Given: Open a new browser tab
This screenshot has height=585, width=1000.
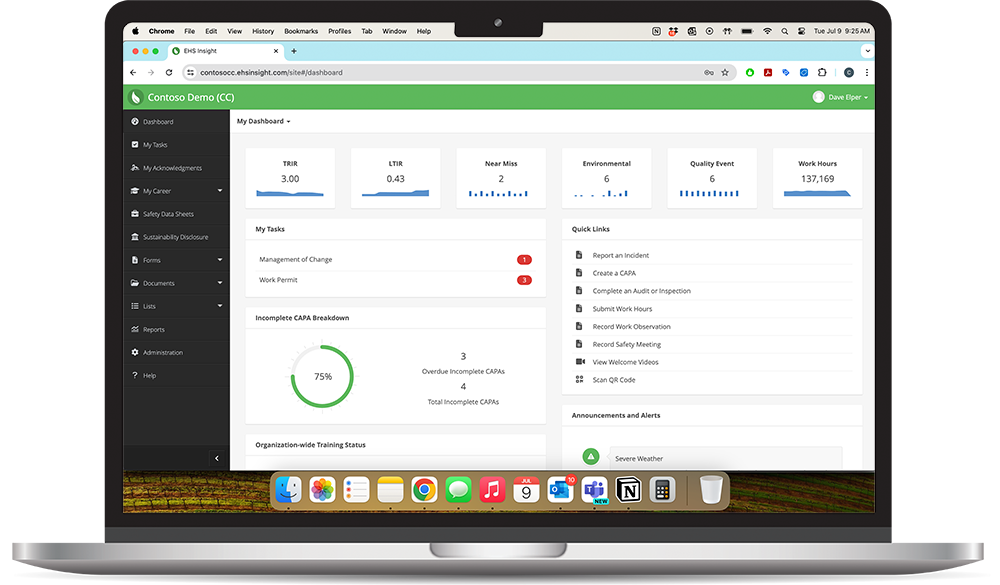Looking at the screenshot, I should [x=294, y=51].
